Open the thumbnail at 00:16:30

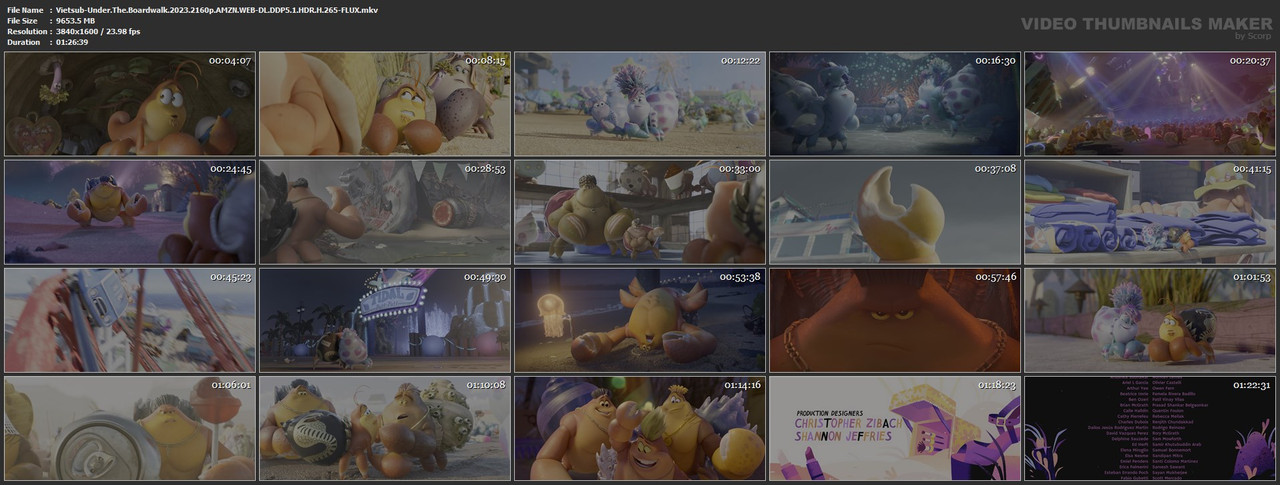point(895,104)
